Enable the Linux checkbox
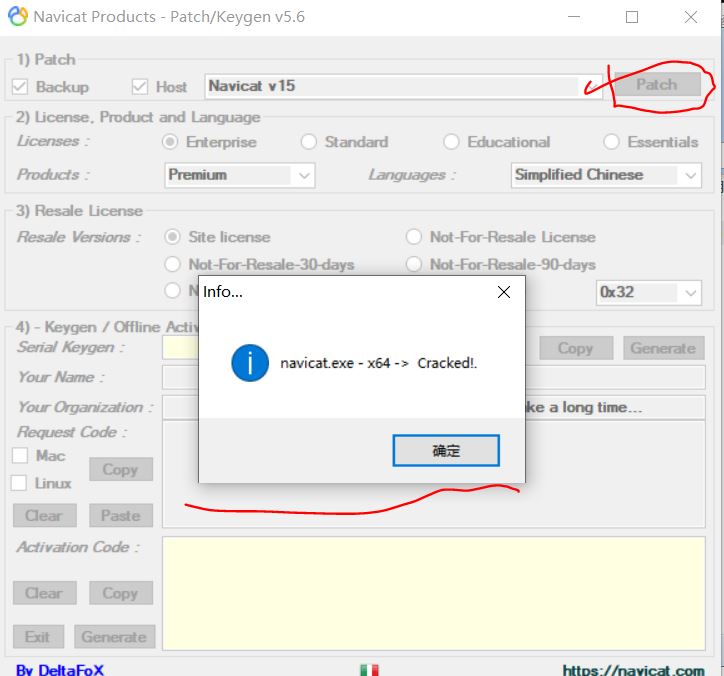This screenshot has width=724, height=676. point(20,483)
